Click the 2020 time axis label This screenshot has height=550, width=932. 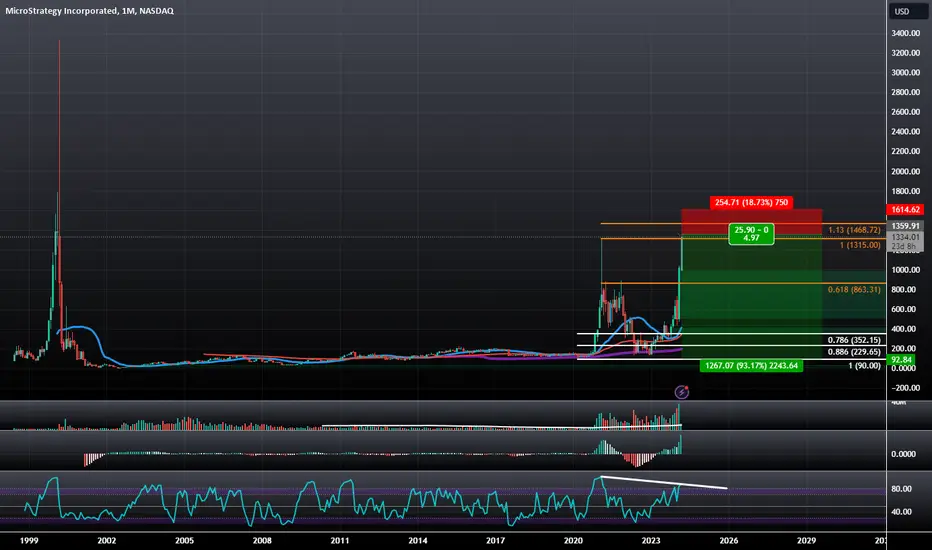(573, 540)
